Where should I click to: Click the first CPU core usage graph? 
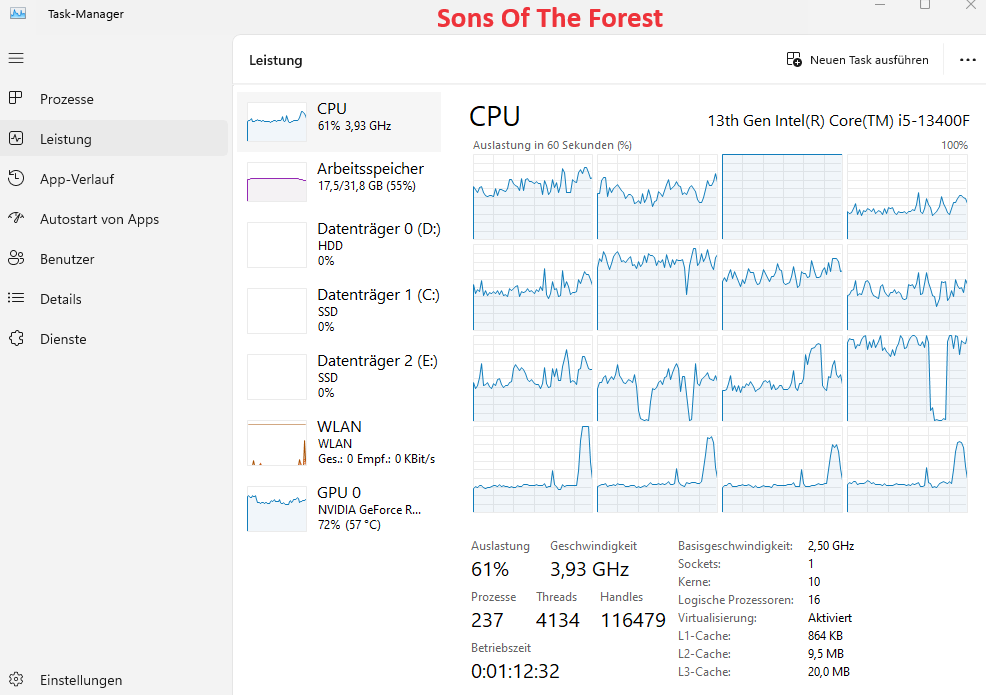tap(532, 197)
